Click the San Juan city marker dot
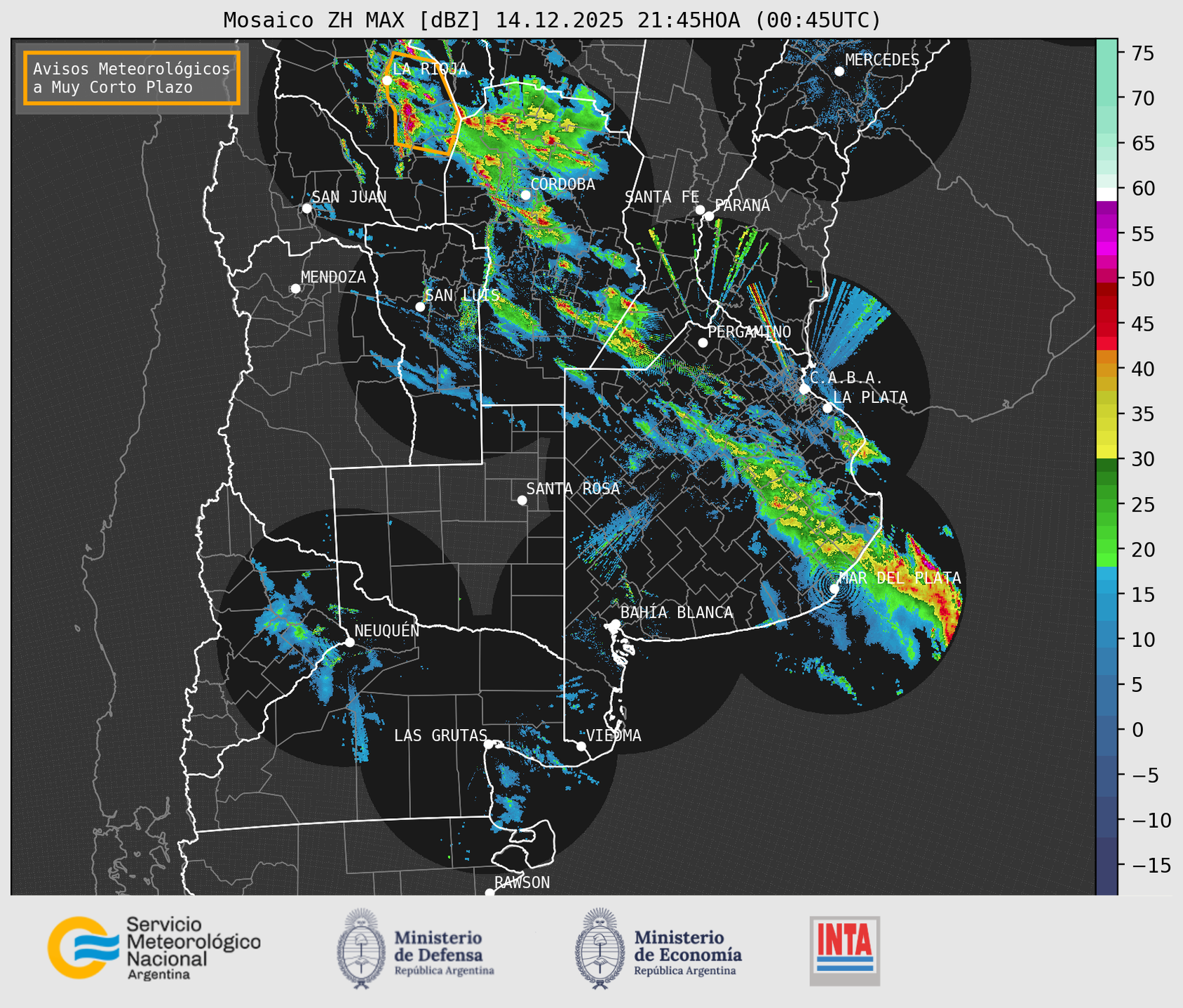This screenshot has height=1008, width=1183. point(306,208)
